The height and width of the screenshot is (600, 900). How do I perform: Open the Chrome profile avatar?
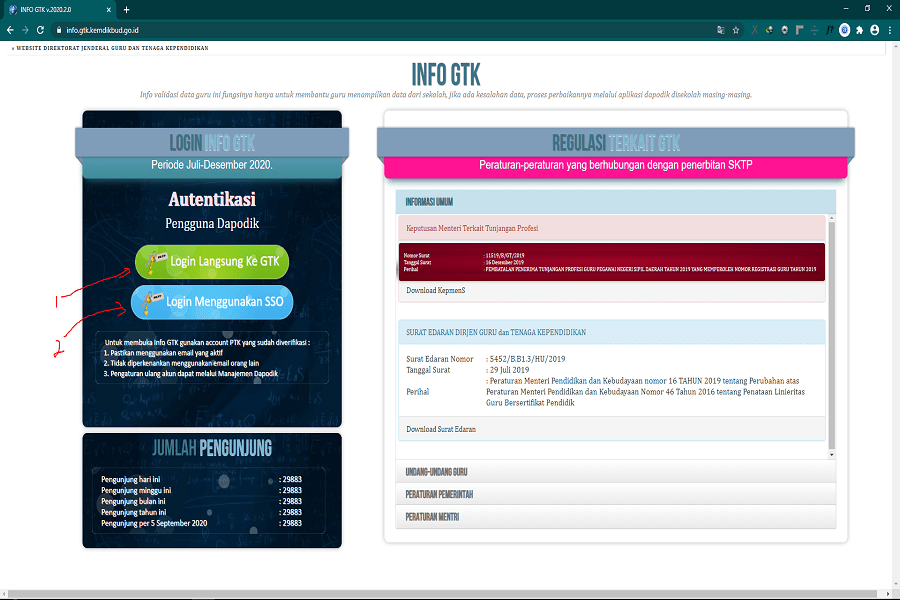(x=875, y=30)
